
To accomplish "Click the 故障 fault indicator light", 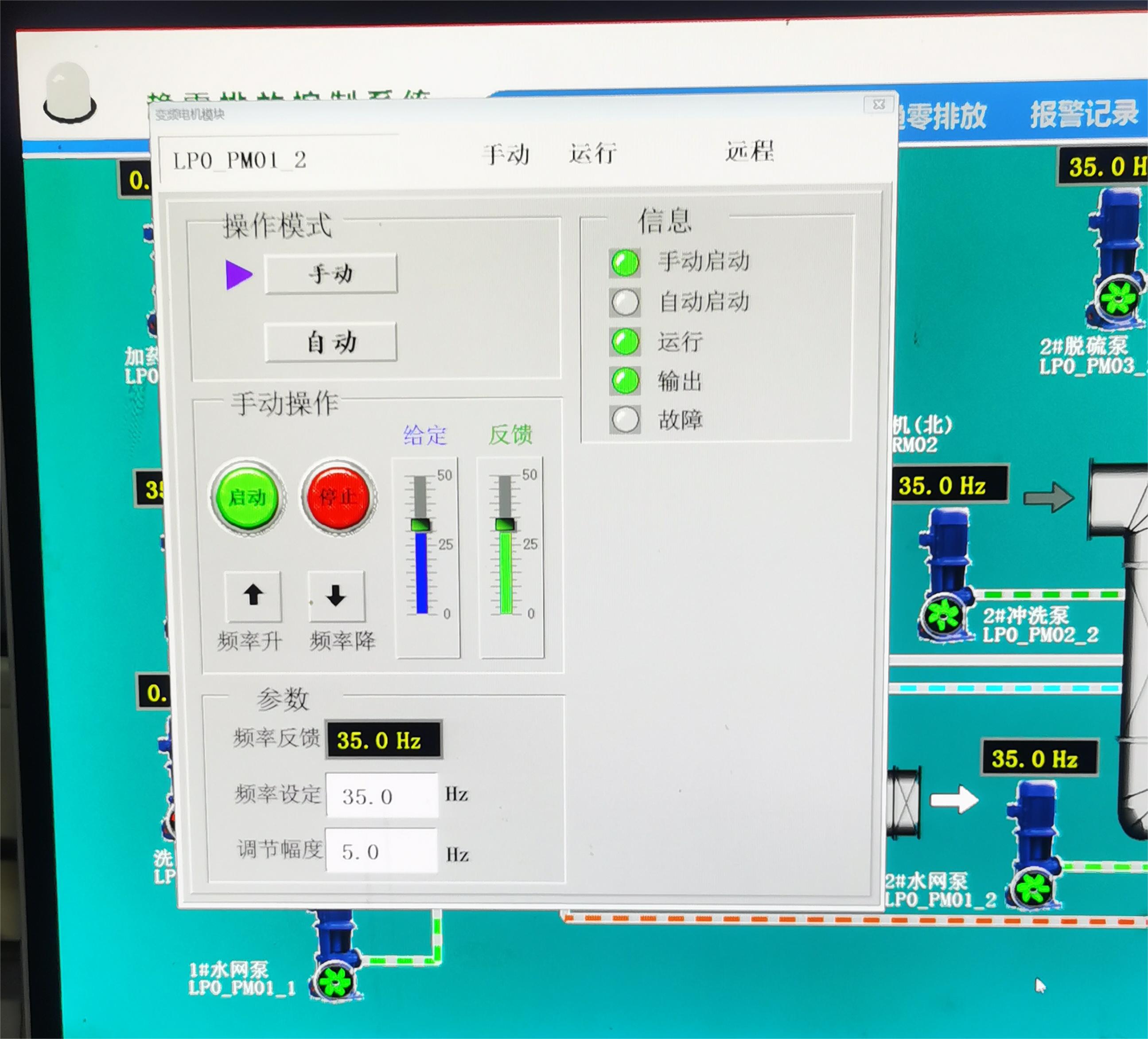I will (x=625, y=420).
